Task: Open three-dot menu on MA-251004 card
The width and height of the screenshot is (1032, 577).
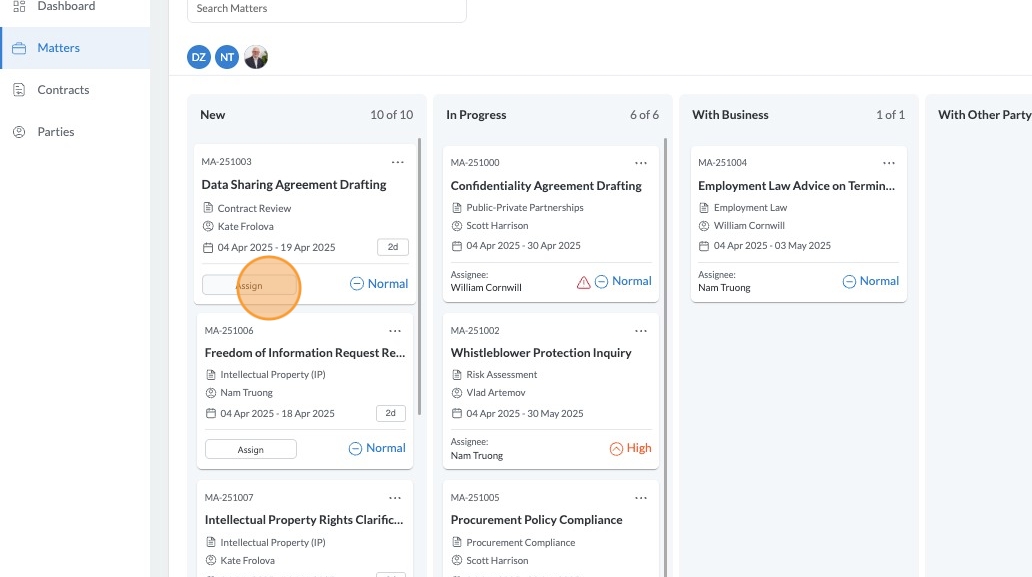Action: click(889, 163)
